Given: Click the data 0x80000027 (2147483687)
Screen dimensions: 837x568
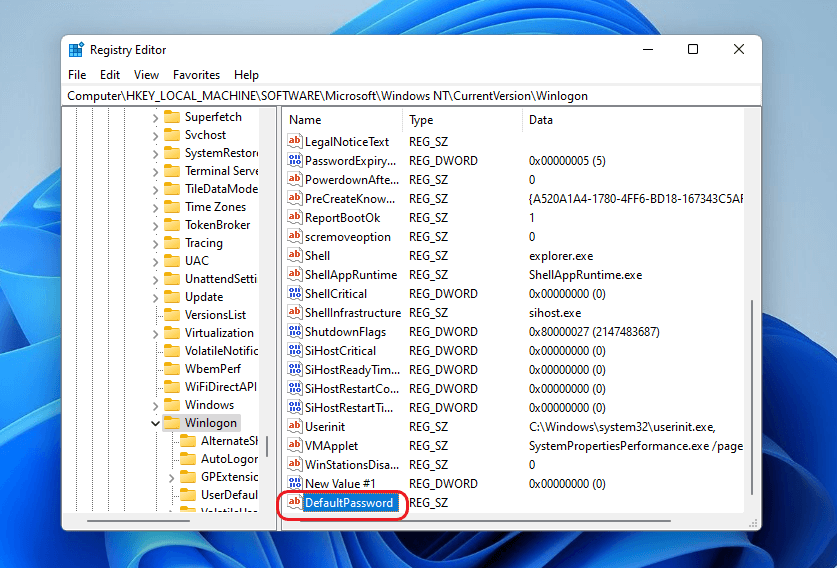Looking at the screenshot, I should click(x=594, y=332).
